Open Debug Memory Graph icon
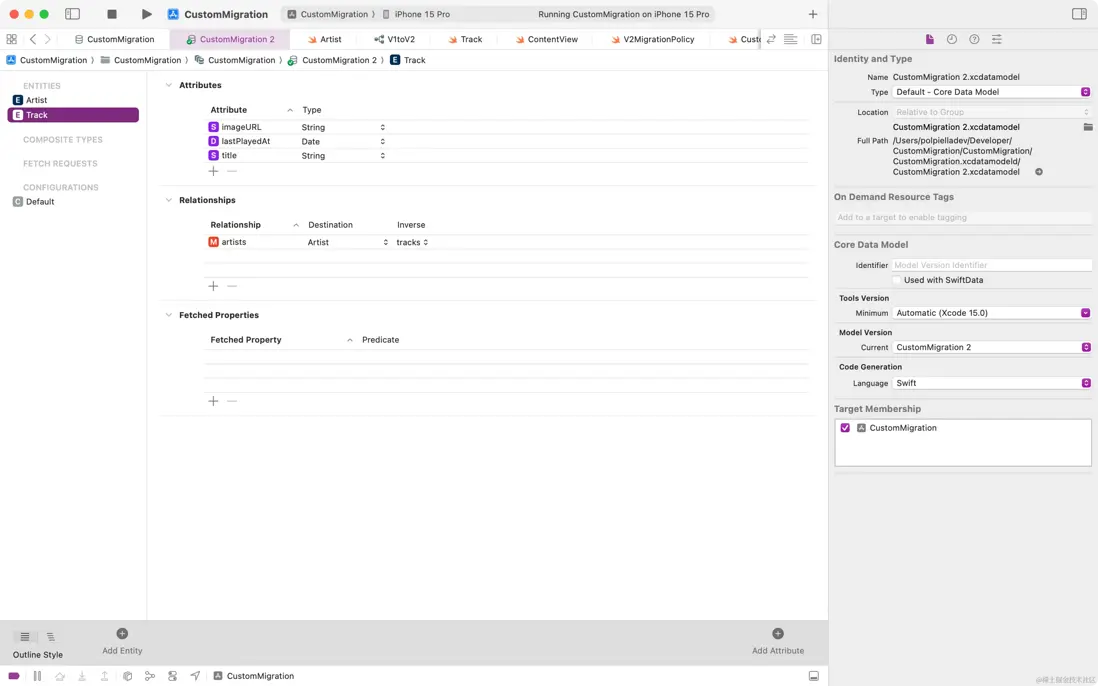Screen dimensions: 1098x686 150,676
